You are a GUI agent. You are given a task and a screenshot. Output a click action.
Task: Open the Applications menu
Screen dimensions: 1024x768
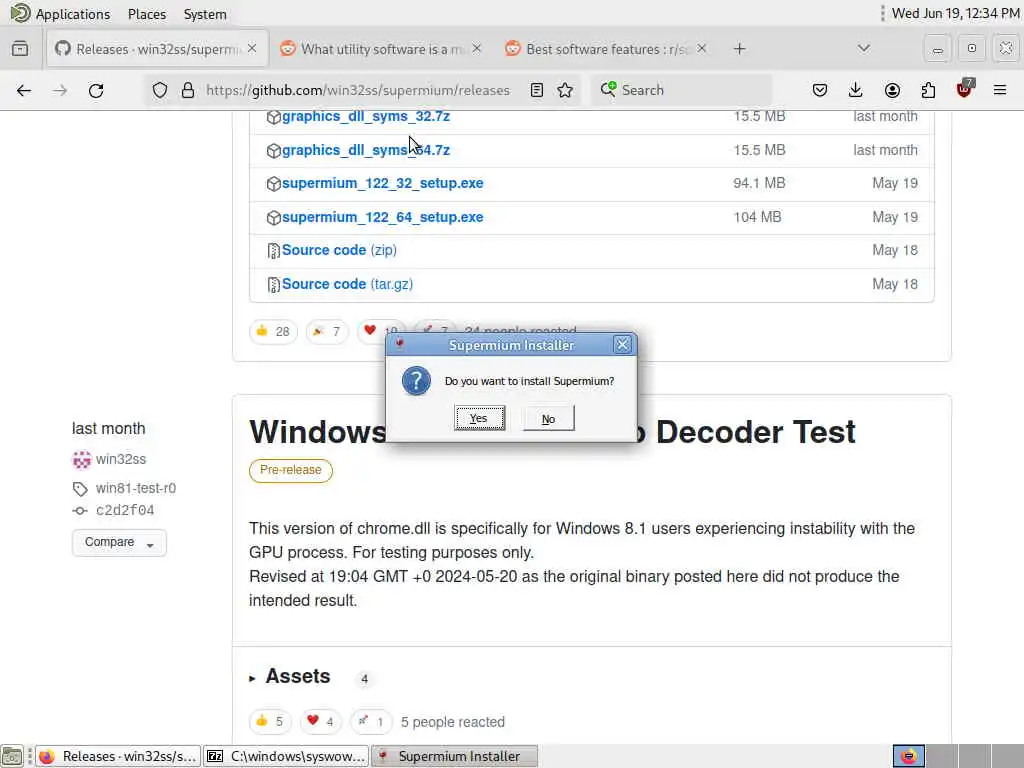tap(72, 14)
